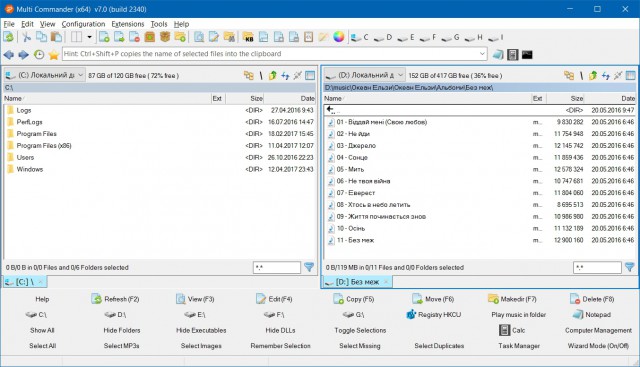Screen dimensions: 640x367
Task: Open the notepad icon beside the command line
Action: click(x=498, y=54)
